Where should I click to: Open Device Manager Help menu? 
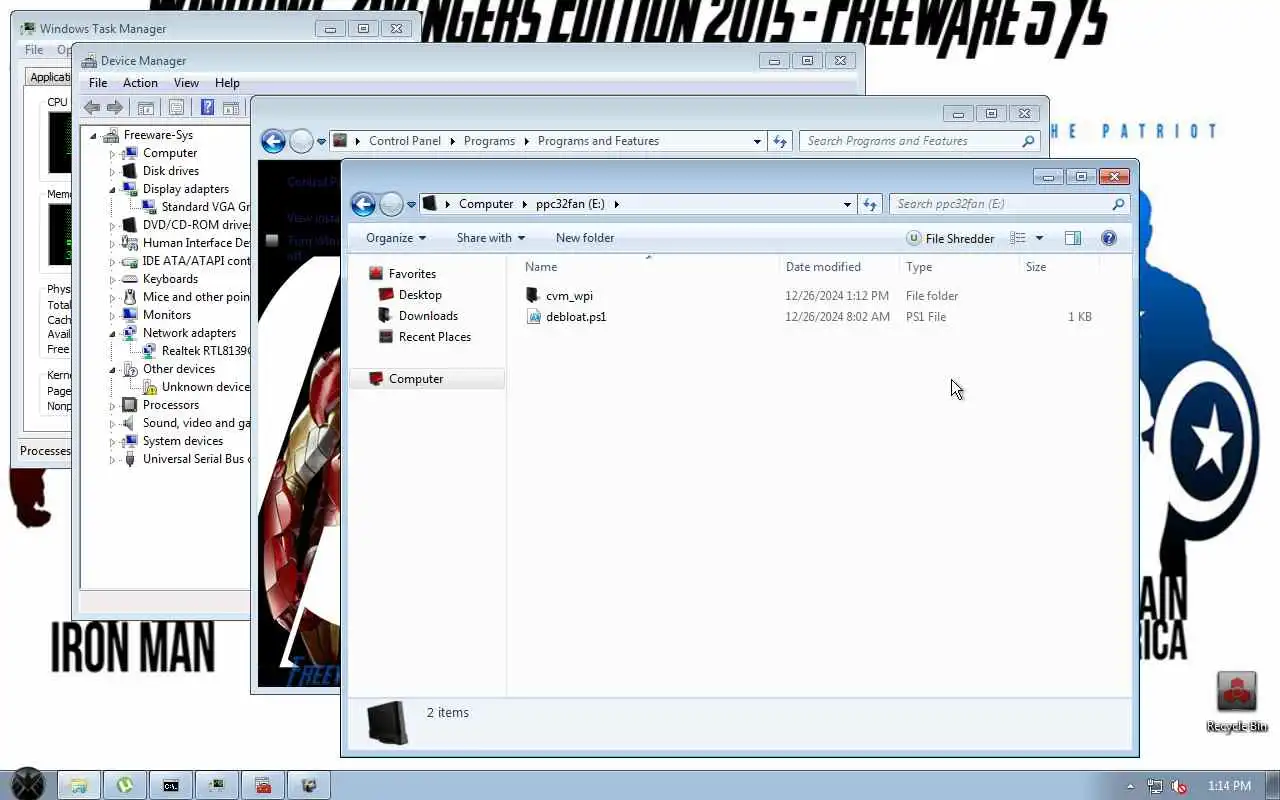coord(227,83)
